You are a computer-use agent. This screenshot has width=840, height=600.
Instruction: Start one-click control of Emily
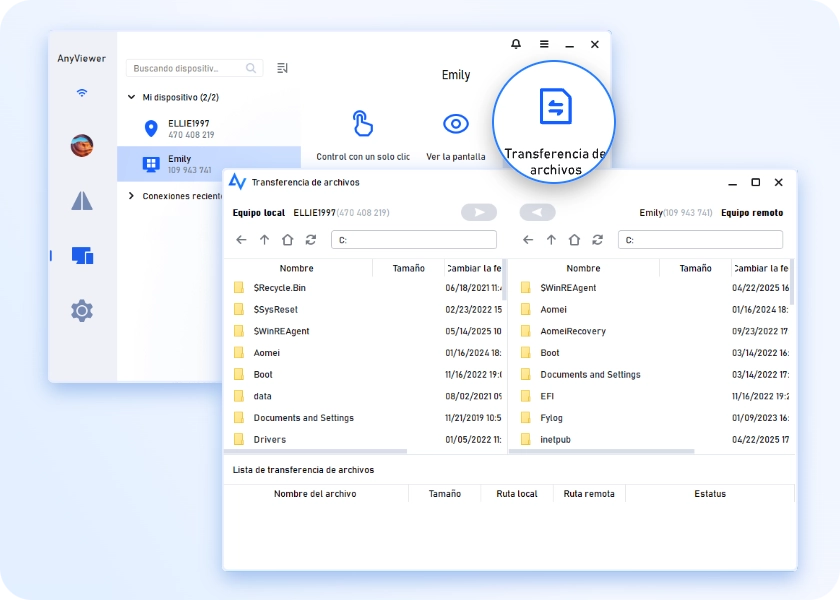[x=362, y=124]
